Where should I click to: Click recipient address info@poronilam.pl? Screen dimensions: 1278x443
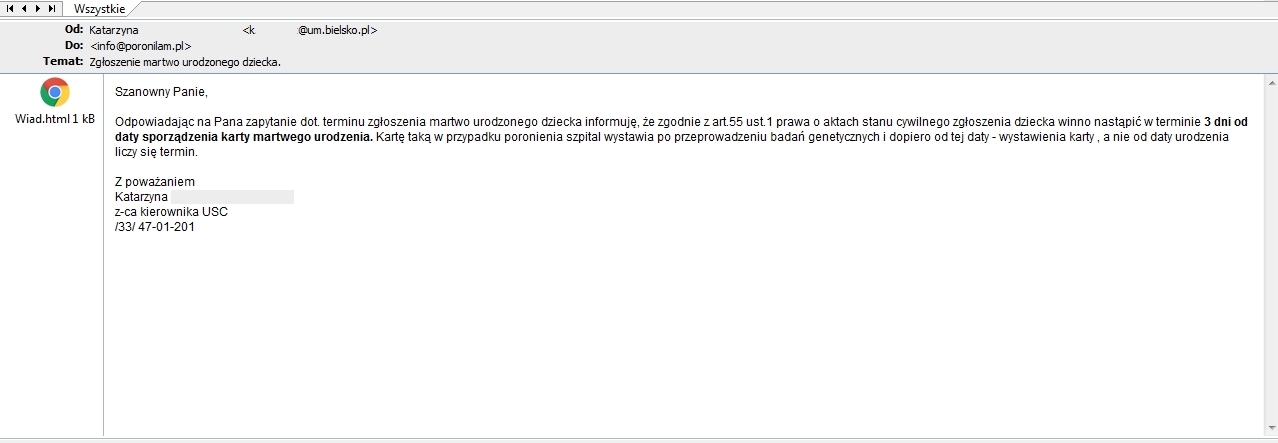140,46
